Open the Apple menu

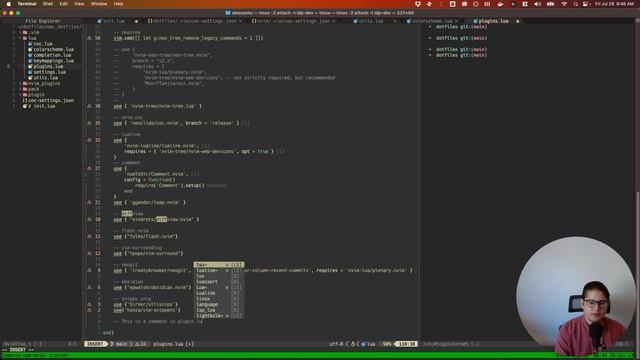[8, 4]
